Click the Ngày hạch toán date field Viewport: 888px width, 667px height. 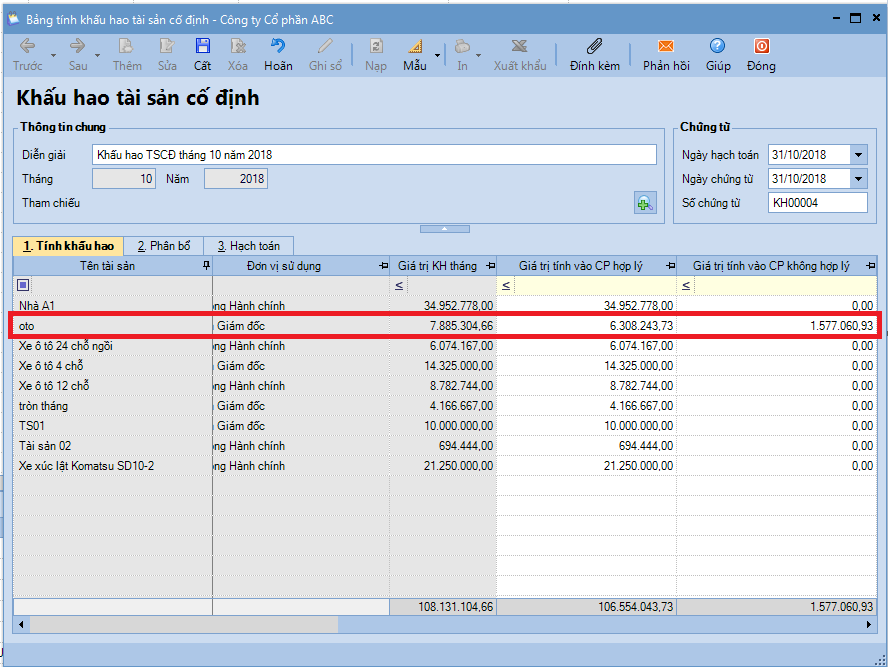(809, 155)
